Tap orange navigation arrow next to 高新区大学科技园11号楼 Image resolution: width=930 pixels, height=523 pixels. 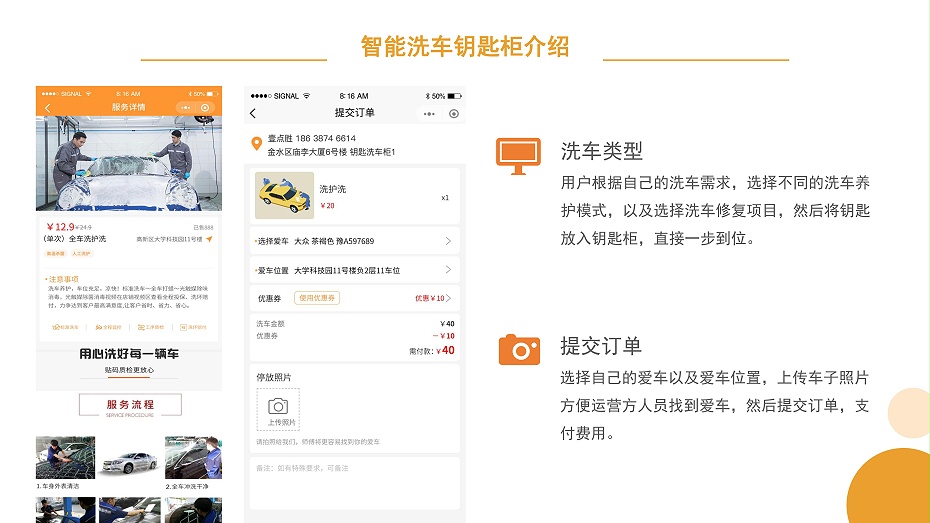click(209, 239)
